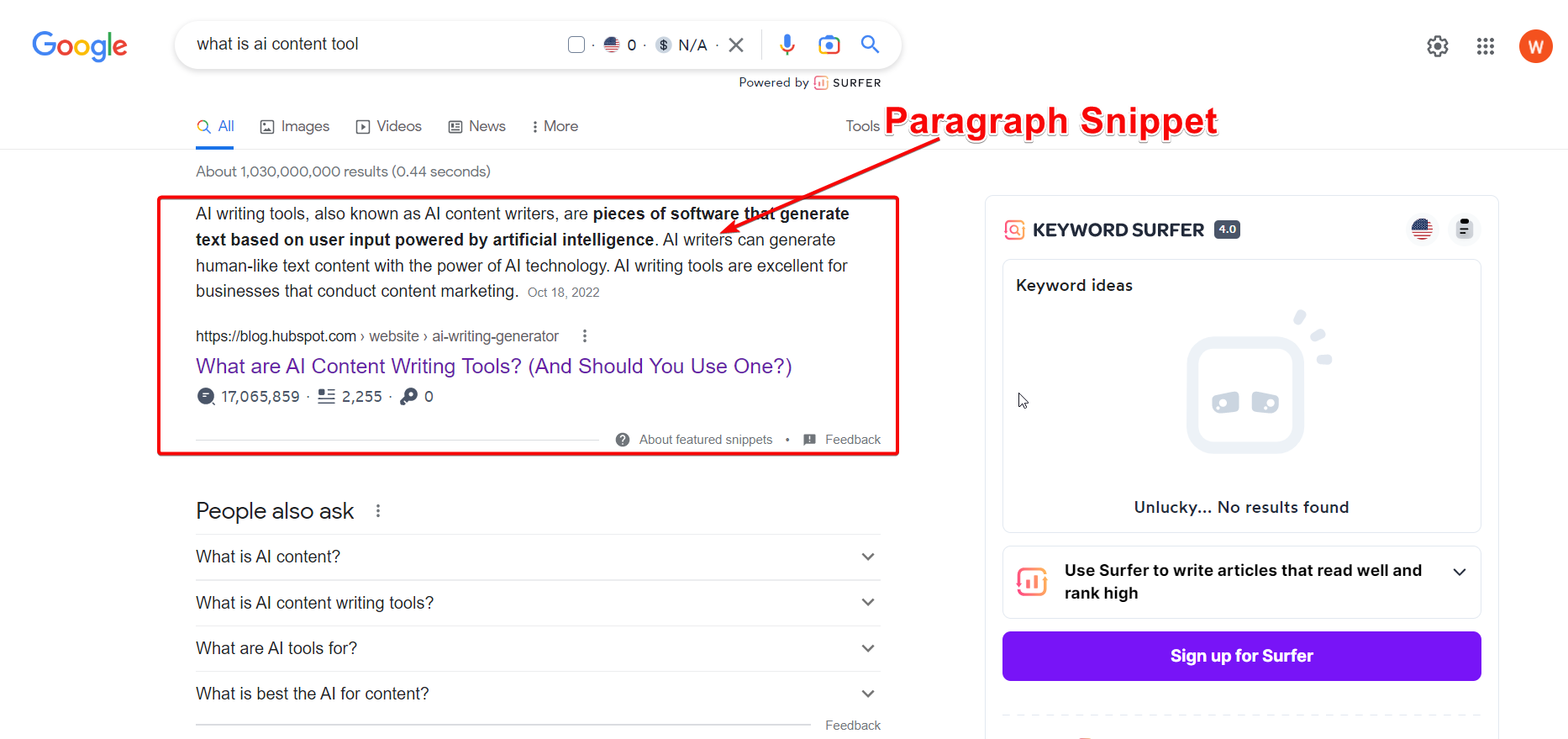Open the W account avatar

point(1536,46)
